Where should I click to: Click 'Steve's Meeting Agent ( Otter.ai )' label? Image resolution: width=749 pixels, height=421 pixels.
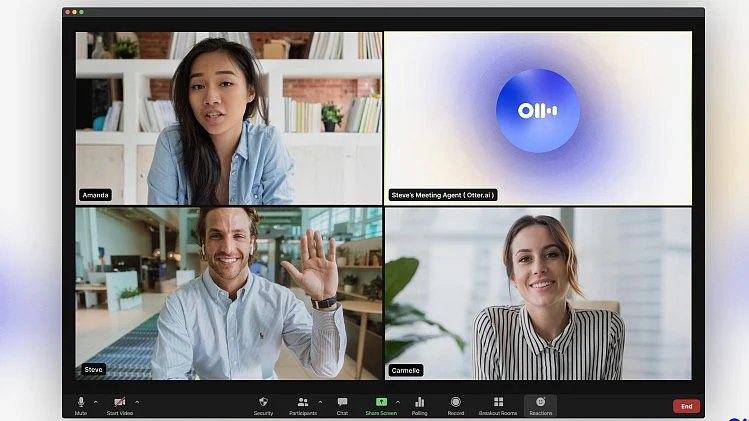443,195
